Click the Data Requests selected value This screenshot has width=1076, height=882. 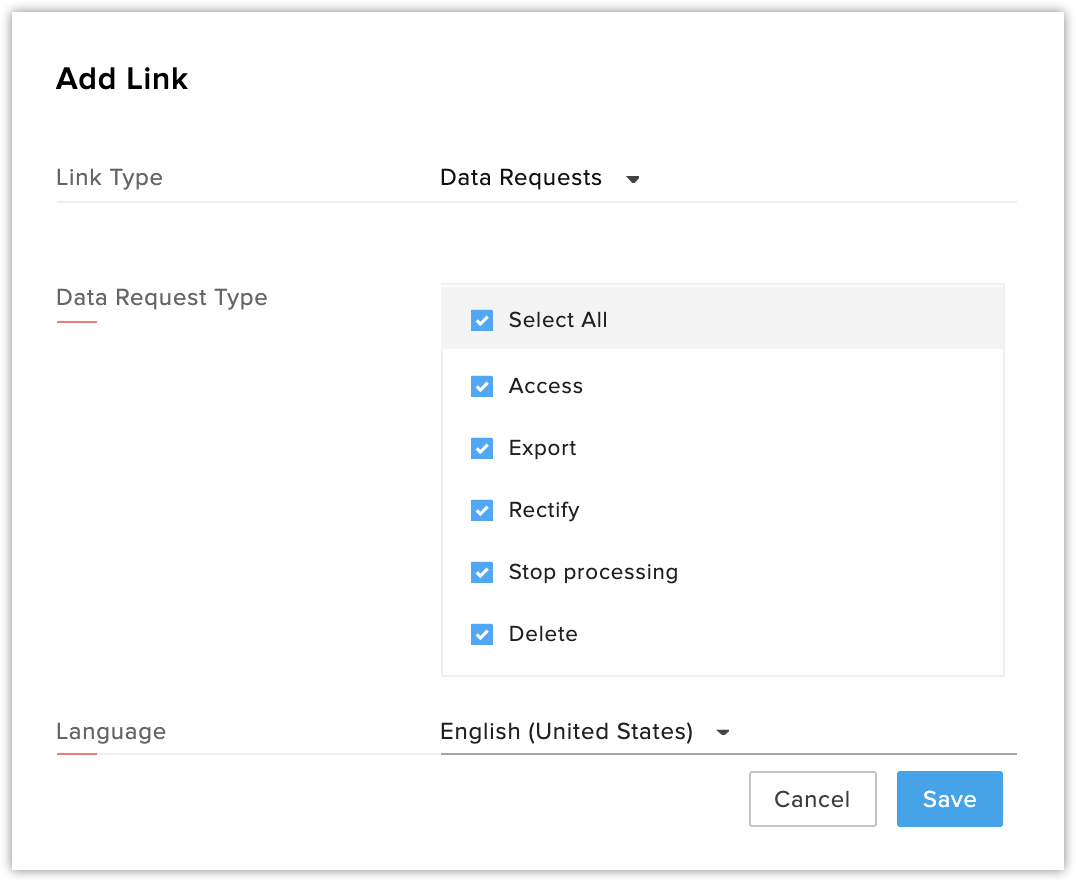(521, 178)
